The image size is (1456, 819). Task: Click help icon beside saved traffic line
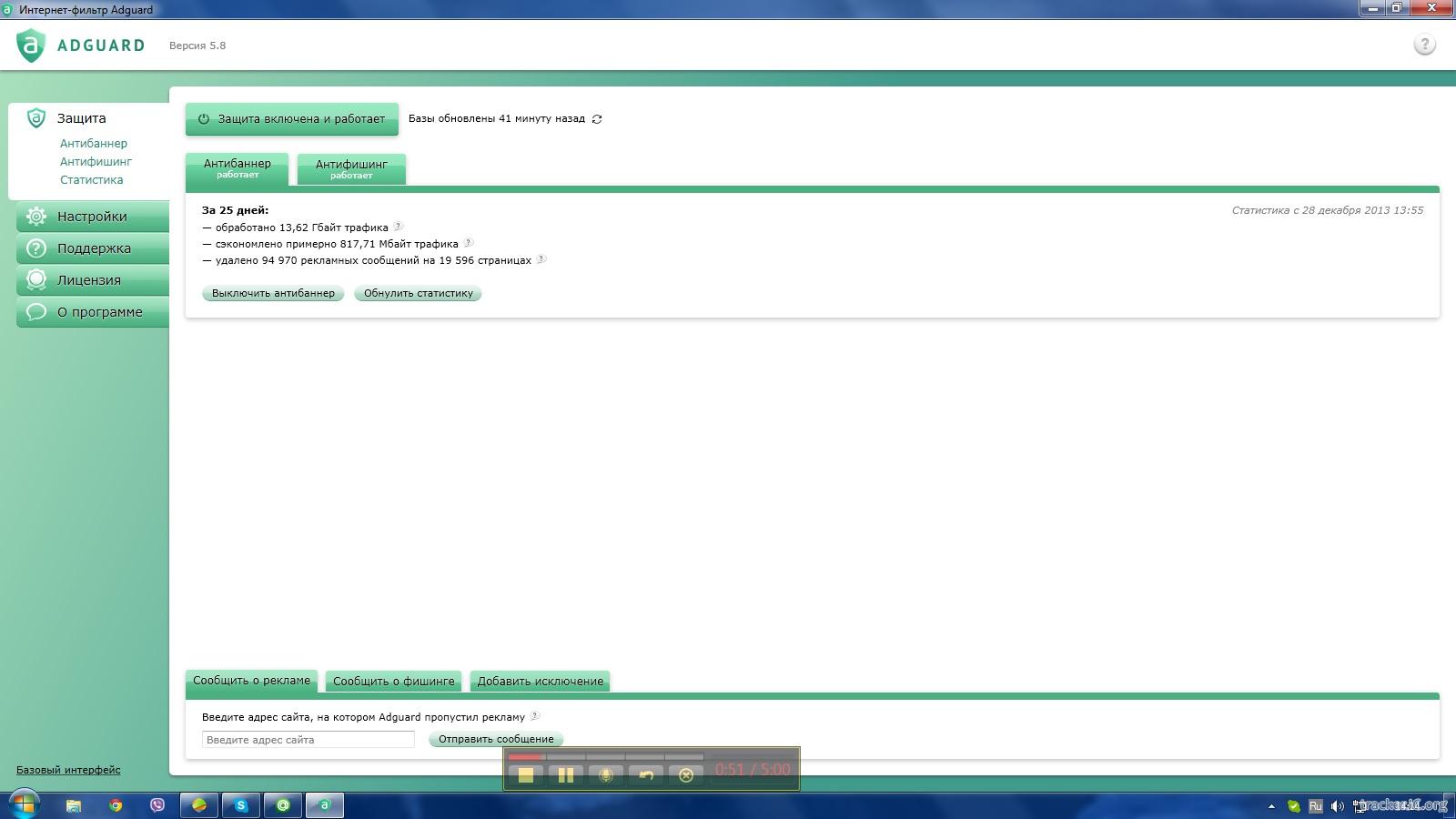coord(468,243)
